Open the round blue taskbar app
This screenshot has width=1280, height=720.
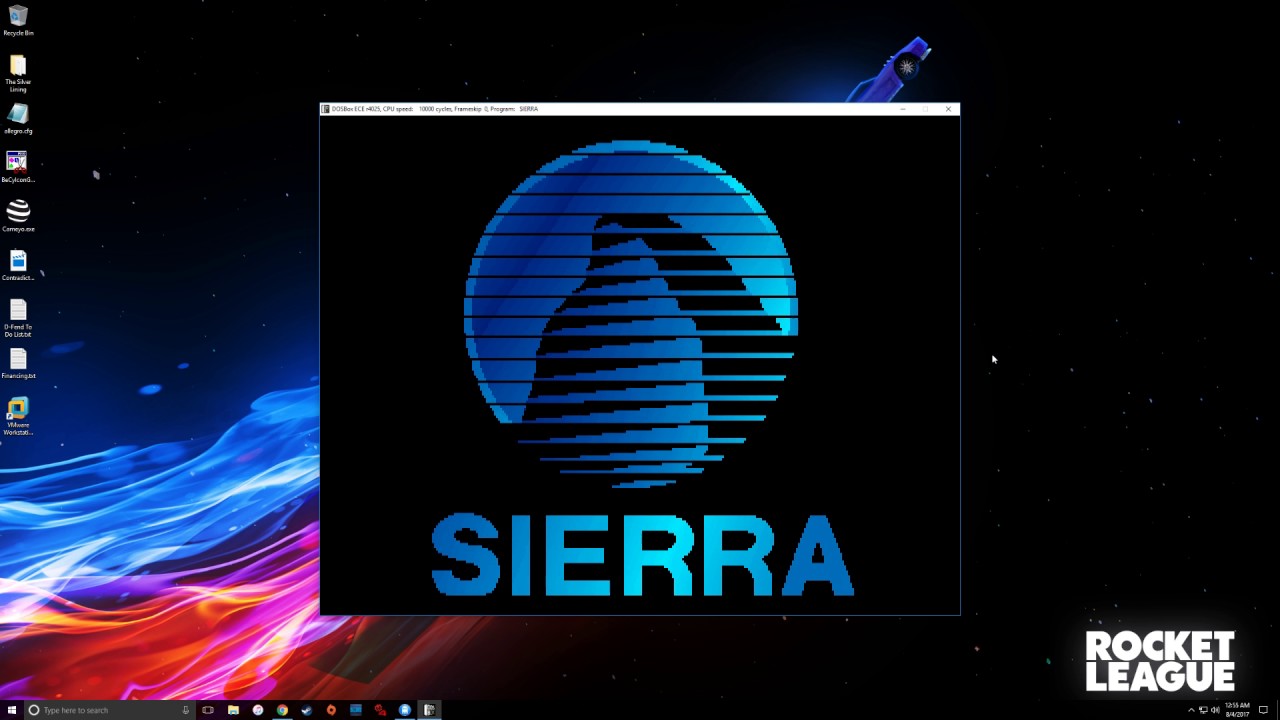405,710
